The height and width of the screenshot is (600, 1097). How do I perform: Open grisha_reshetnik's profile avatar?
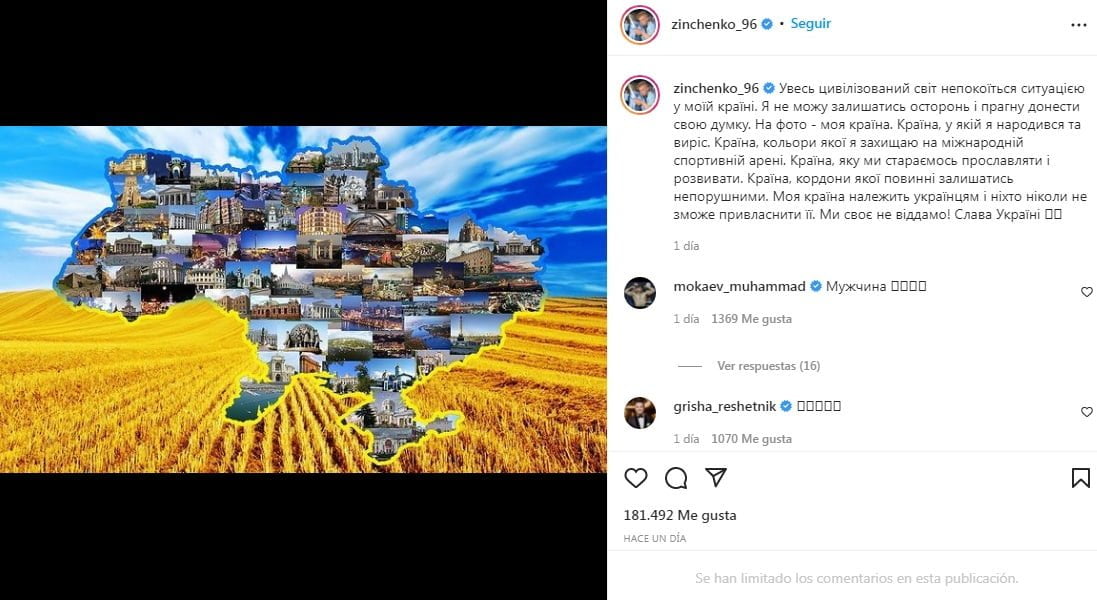pyautogui.click(x=640, y=413)
